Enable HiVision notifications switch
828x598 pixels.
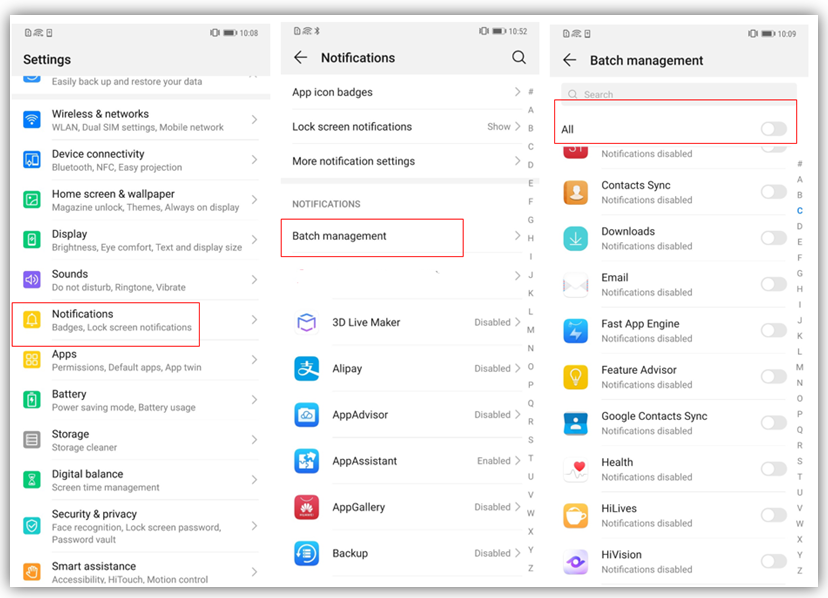[773, 561]
